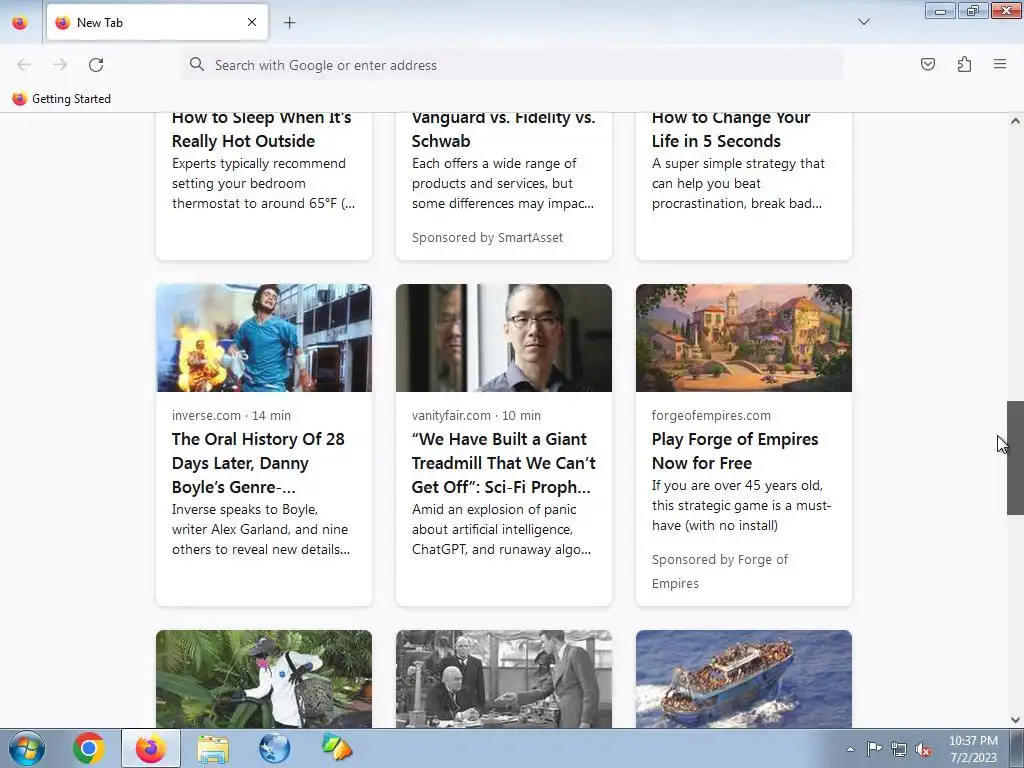Open the Giant Treadmill Sci-Fi article headline

point(504,463)
